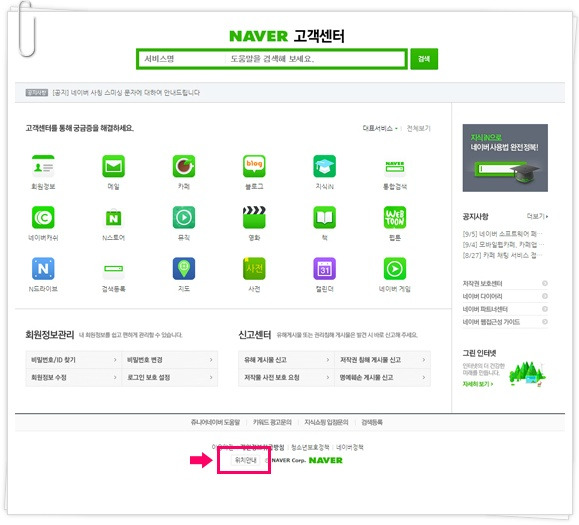
Task: Click the green NAVER footer logo
Action: click(326, 460)
